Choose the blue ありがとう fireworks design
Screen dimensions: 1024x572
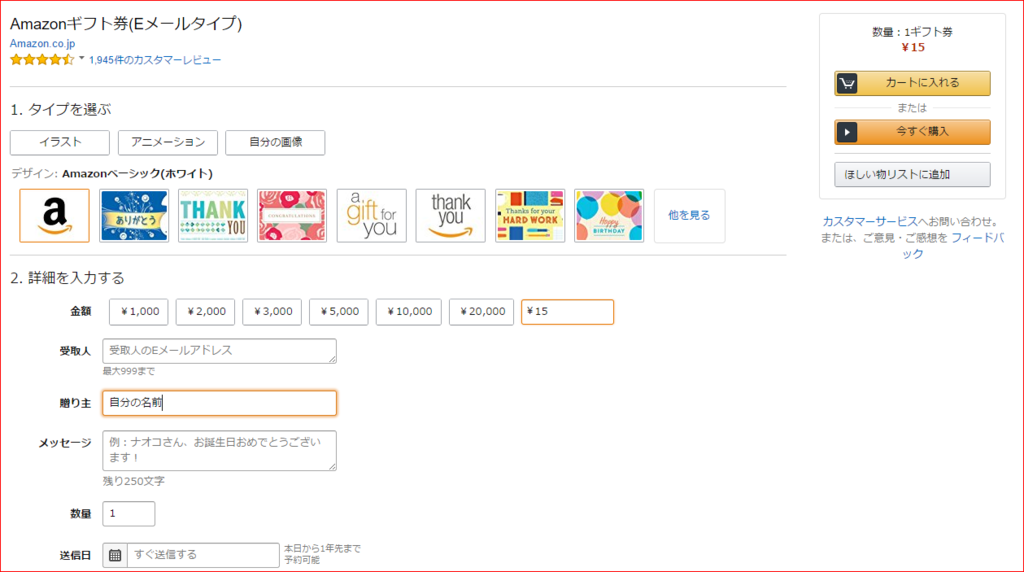click(x=134, y=215)
